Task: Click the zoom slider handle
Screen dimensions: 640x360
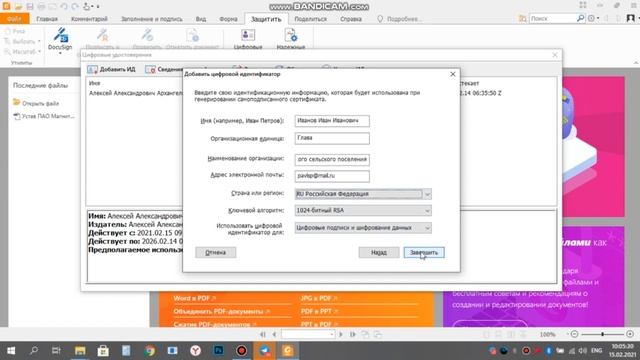Action: [602, 334]
